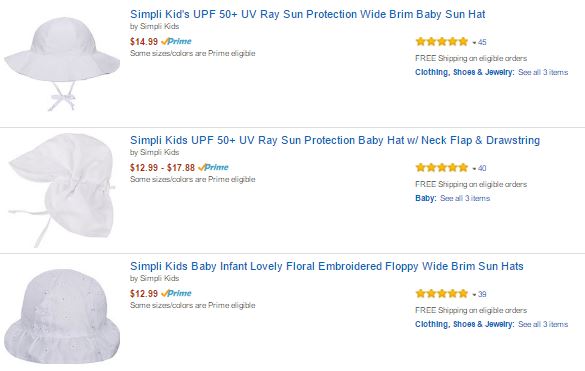The height and width of the screenshot is (371, 585).
Task: View the floral embroidered hat thumbnail
Action: tap(62, 316)
